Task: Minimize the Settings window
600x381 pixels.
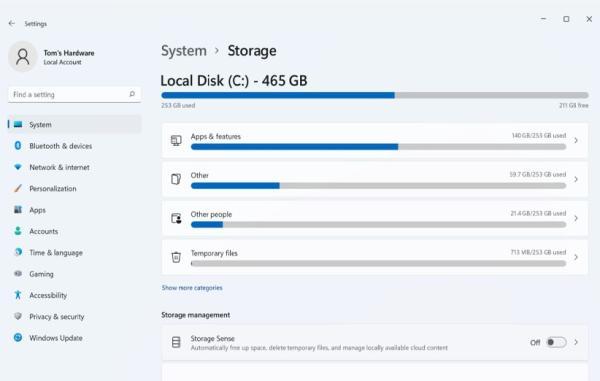Action: pos(543,18)
